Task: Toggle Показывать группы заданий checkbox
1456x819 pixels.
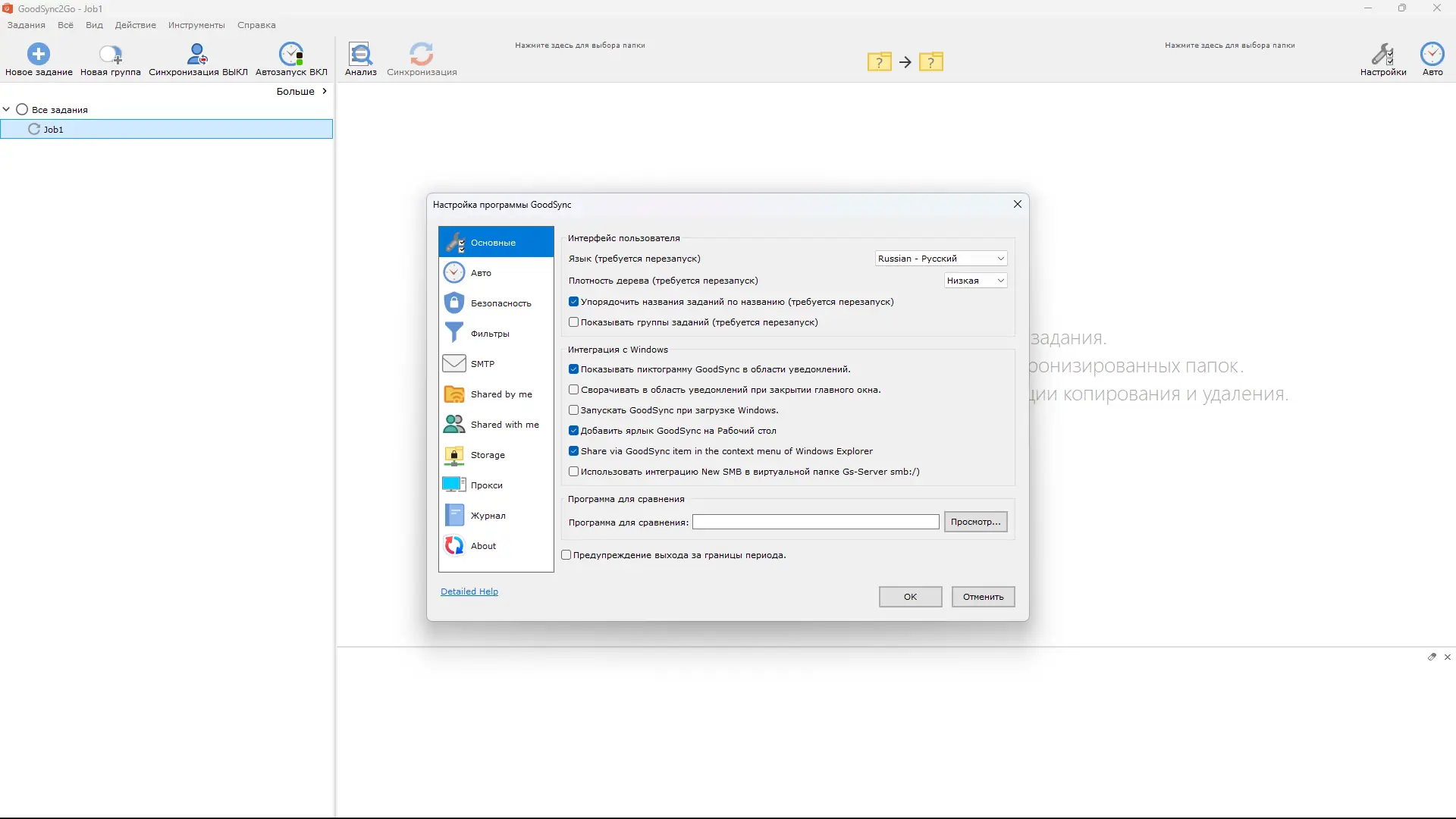Action: 574,322
